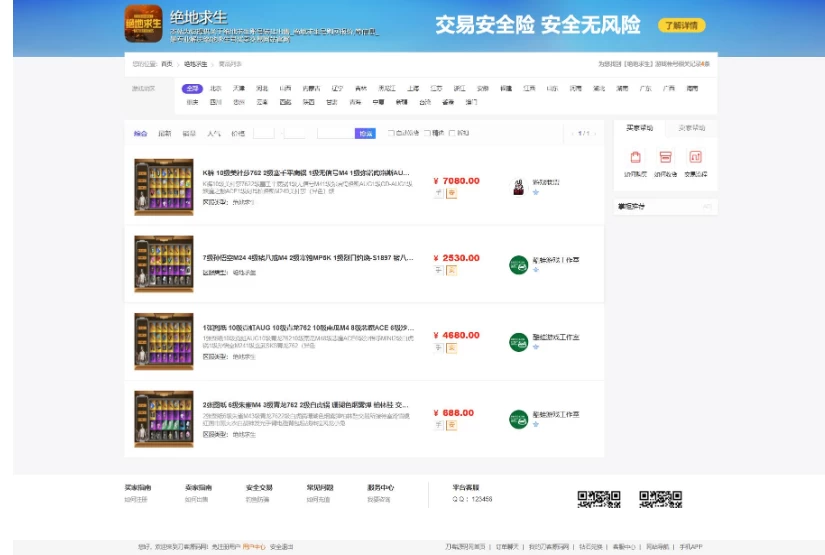Open 绝地求生 breadcrumb link
This screenshot has width=825, height=555.
coord(195,64)
